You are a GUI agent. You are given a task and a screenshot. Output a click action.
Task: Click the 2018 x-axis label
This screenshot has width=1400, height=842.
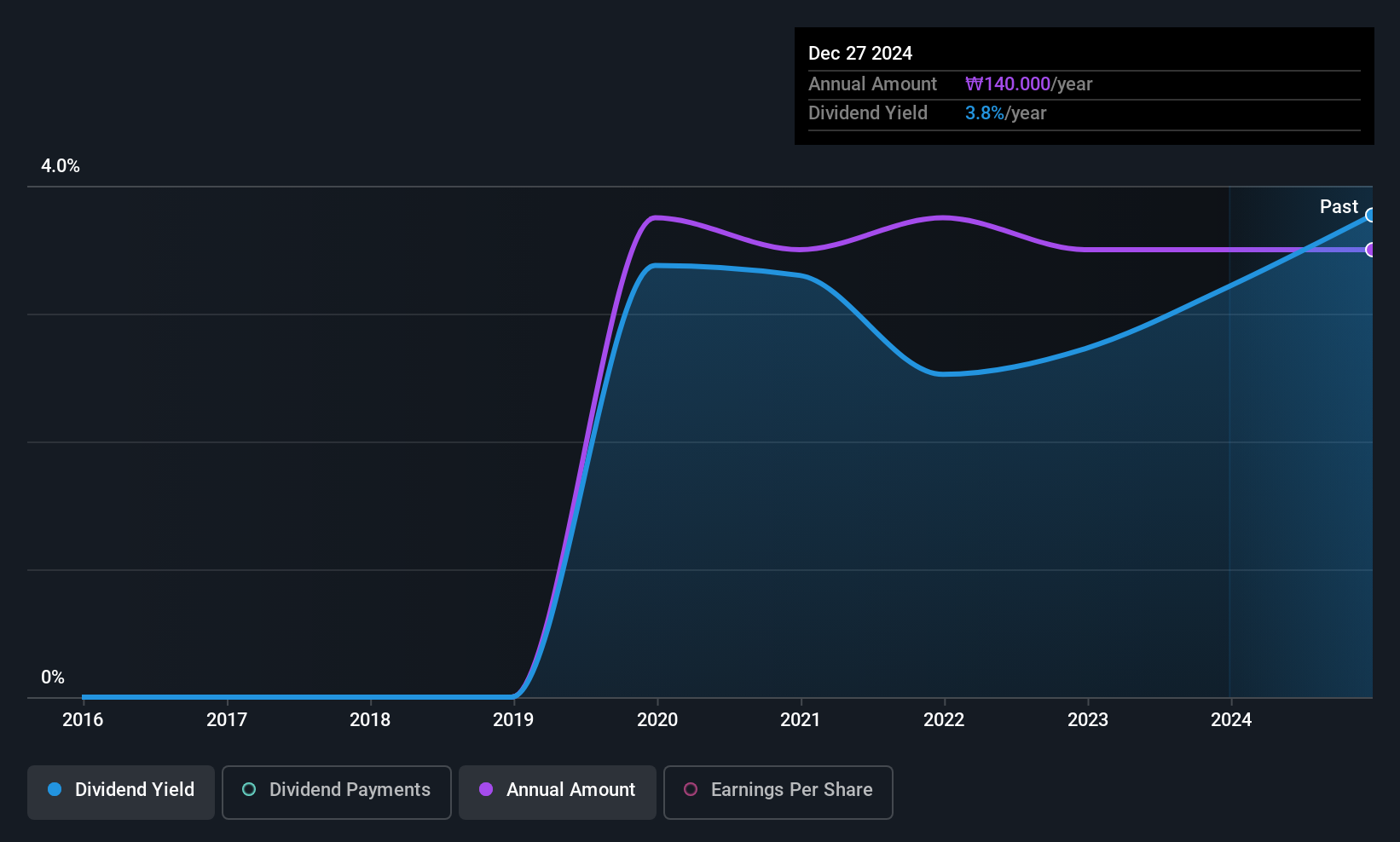click(370, 720)
